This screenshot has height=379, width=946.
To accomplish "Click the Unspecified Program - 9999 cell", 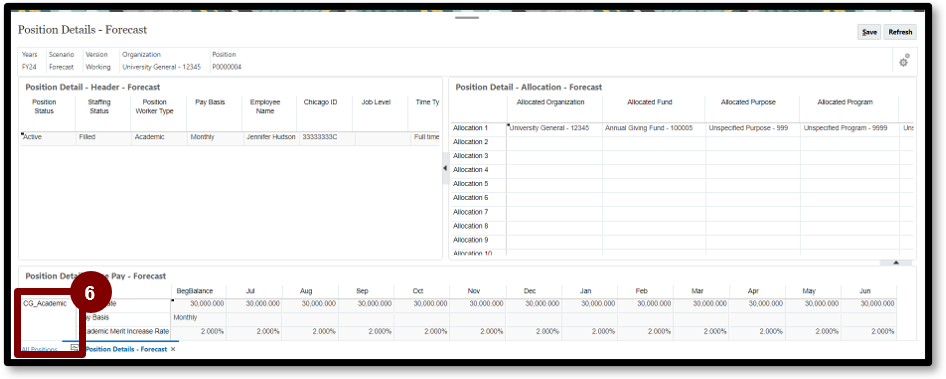I will point(849,129).
